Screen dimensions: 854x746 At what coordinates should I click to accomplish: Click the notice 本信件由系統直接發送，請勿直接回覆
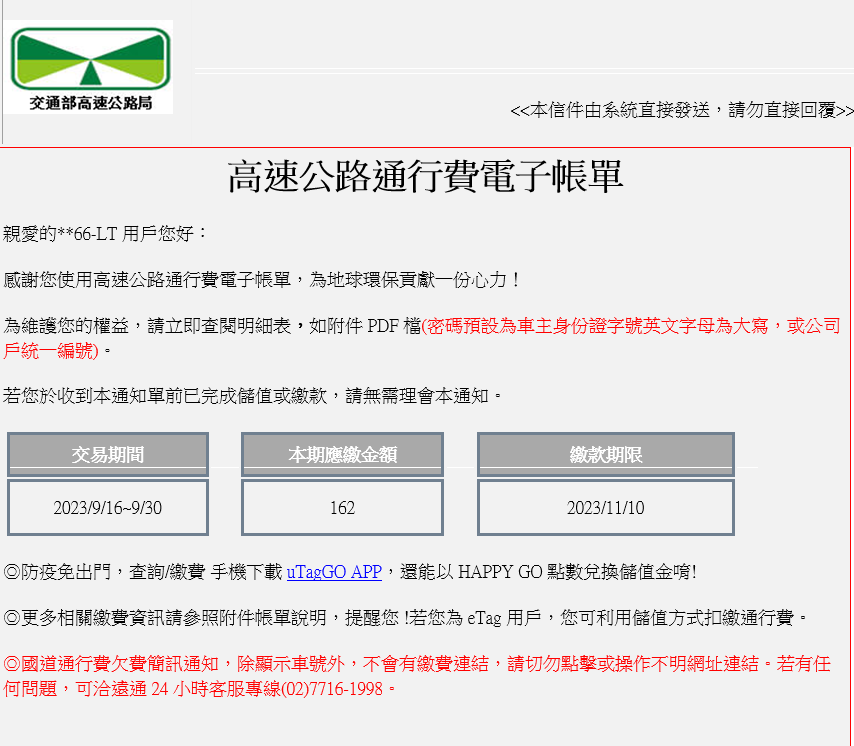pos(682,110)
